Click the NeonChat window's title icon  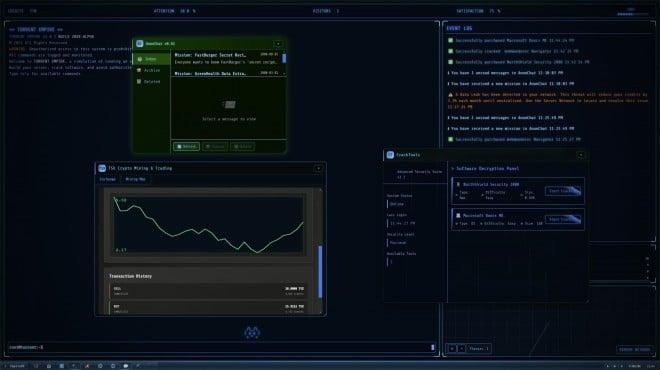(139, 44)
